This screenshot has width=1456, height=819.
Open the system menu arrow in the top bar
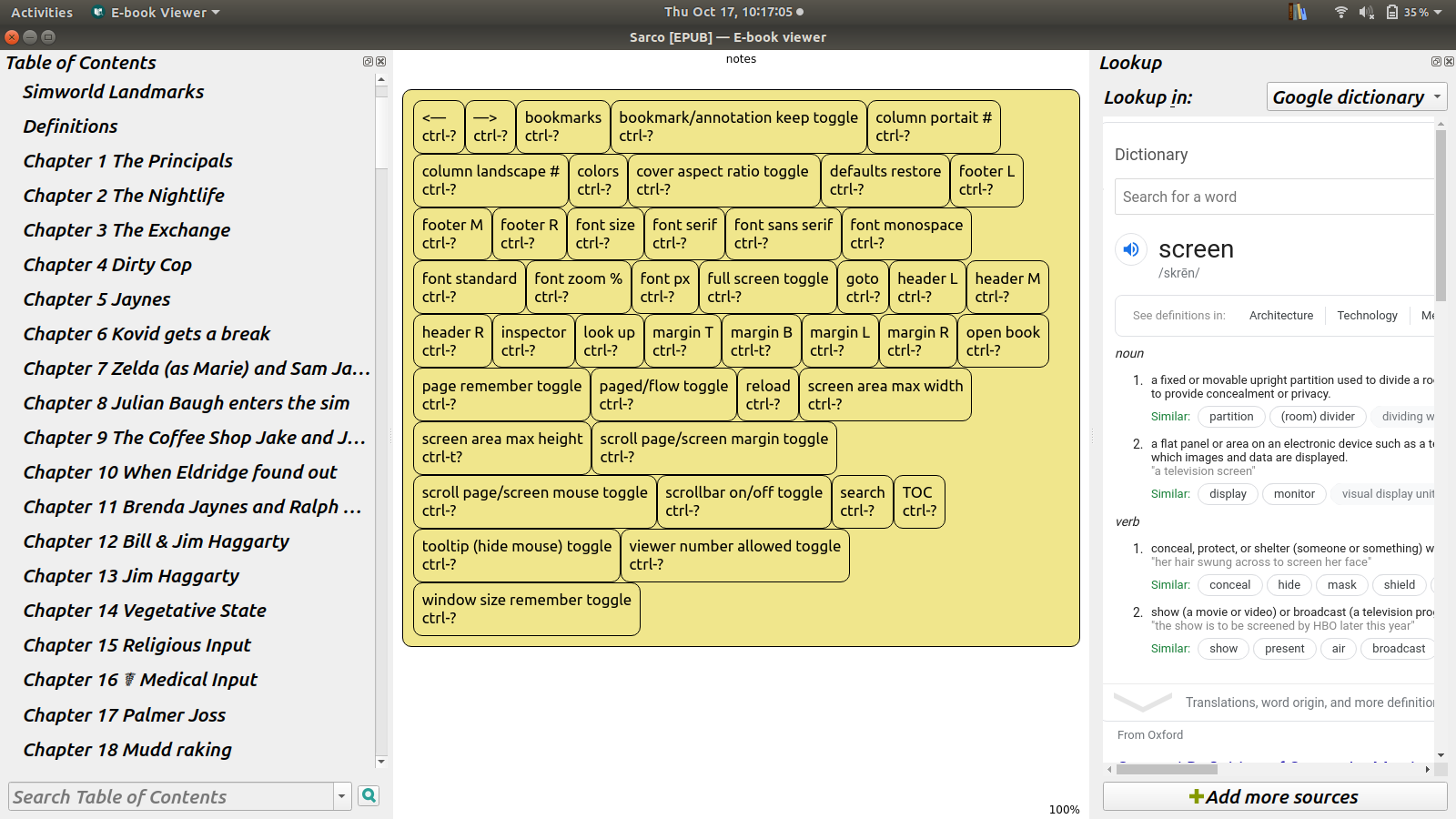pos(1439,12)
